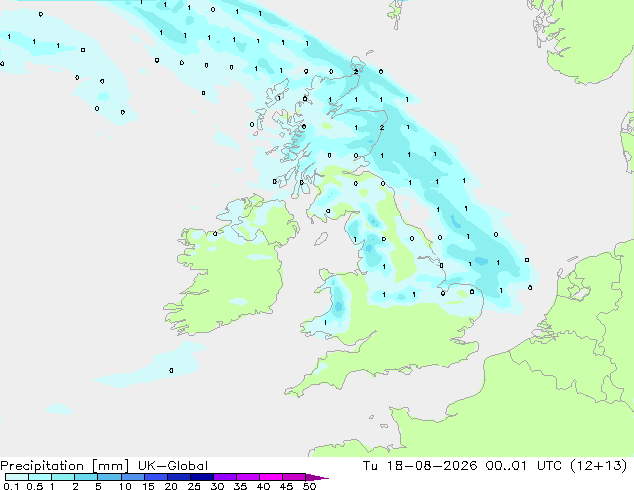This screenshot has width=634, height=490.
Task: Click the date "Tu 18-08-2026"
Action: pos(420,466)
